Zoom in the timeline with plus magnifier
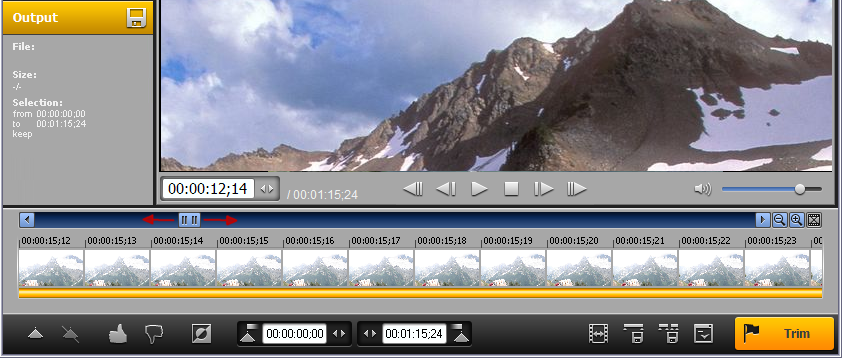Viewport: 844px width, 360px height. click(x=796, y=220)
